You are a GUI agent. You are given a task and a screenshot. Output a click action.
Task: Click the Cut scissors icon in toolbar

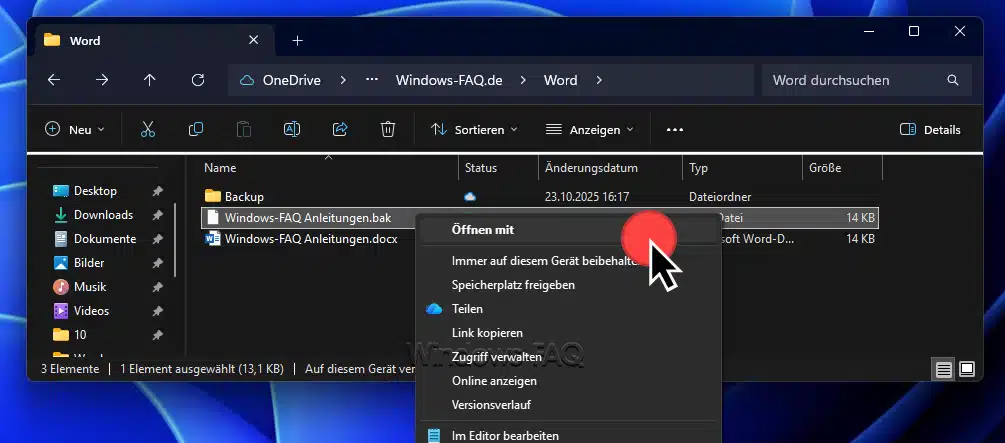[x=148, y=129]
